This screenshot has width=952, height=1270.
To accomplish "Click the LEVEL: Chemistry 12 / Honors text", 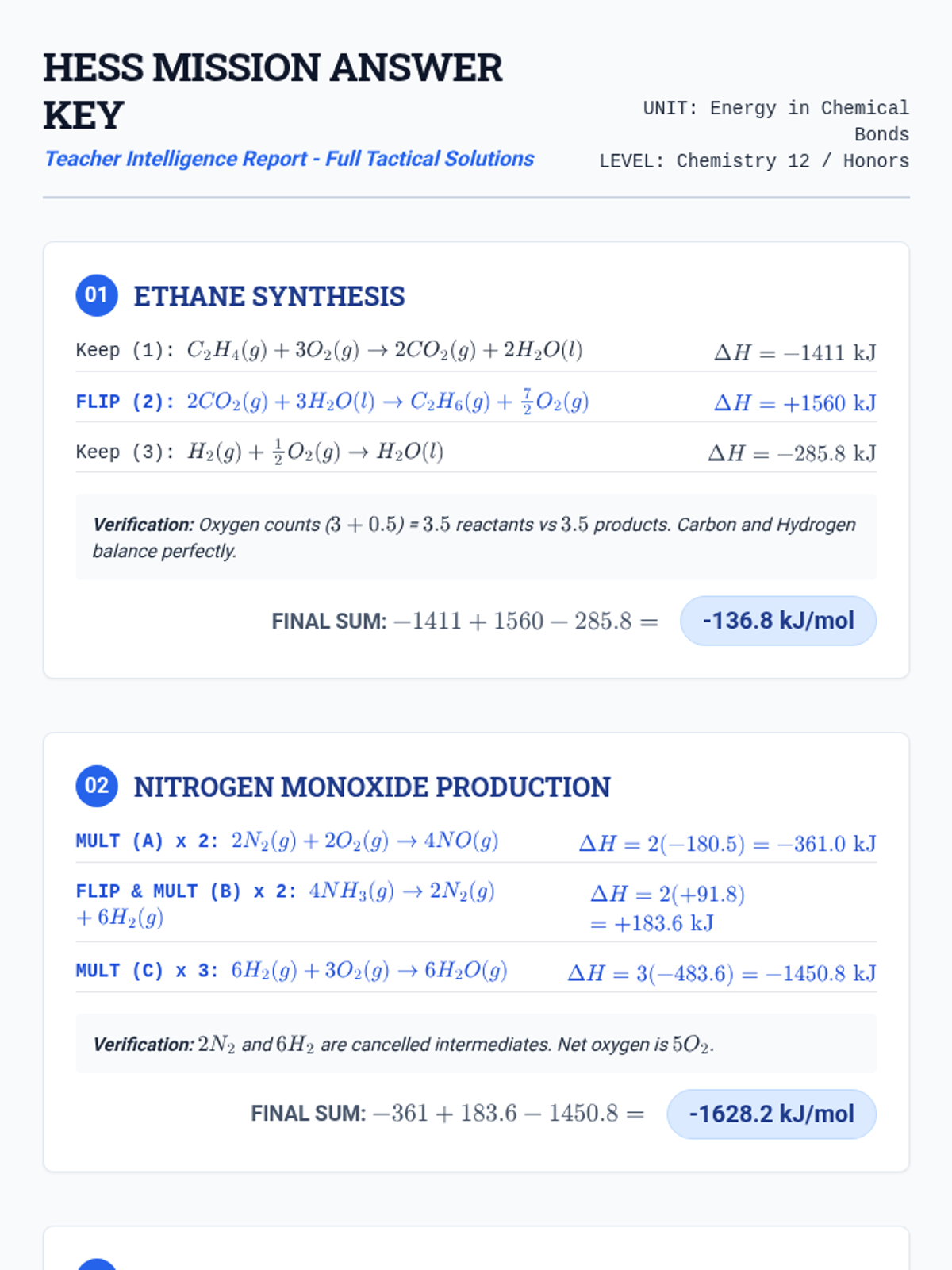I will [754, 161].
